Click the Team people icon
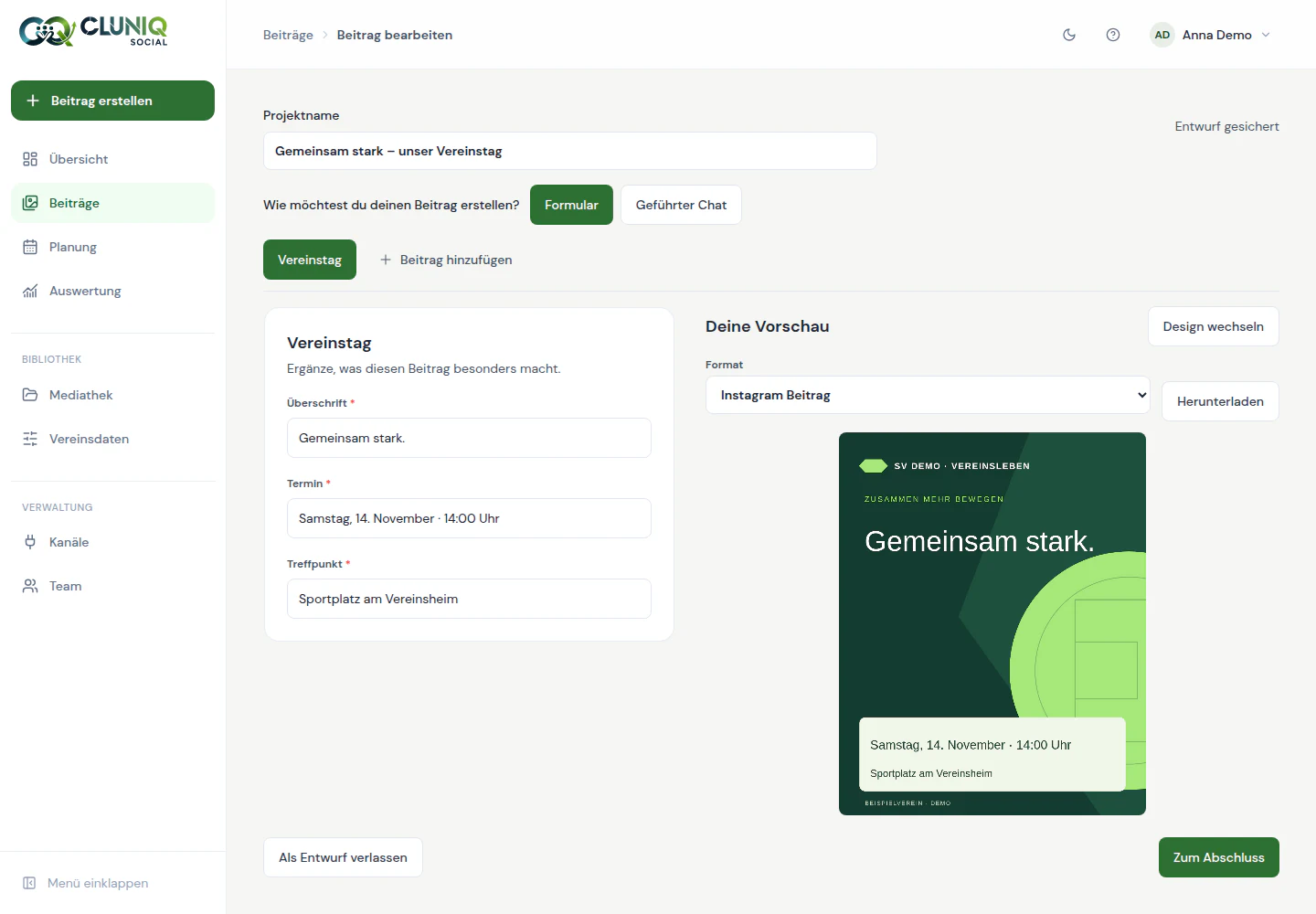Image resolution: width=1316 pixels, height=914 pixels. pyautogui.click(x=30, y=586)
